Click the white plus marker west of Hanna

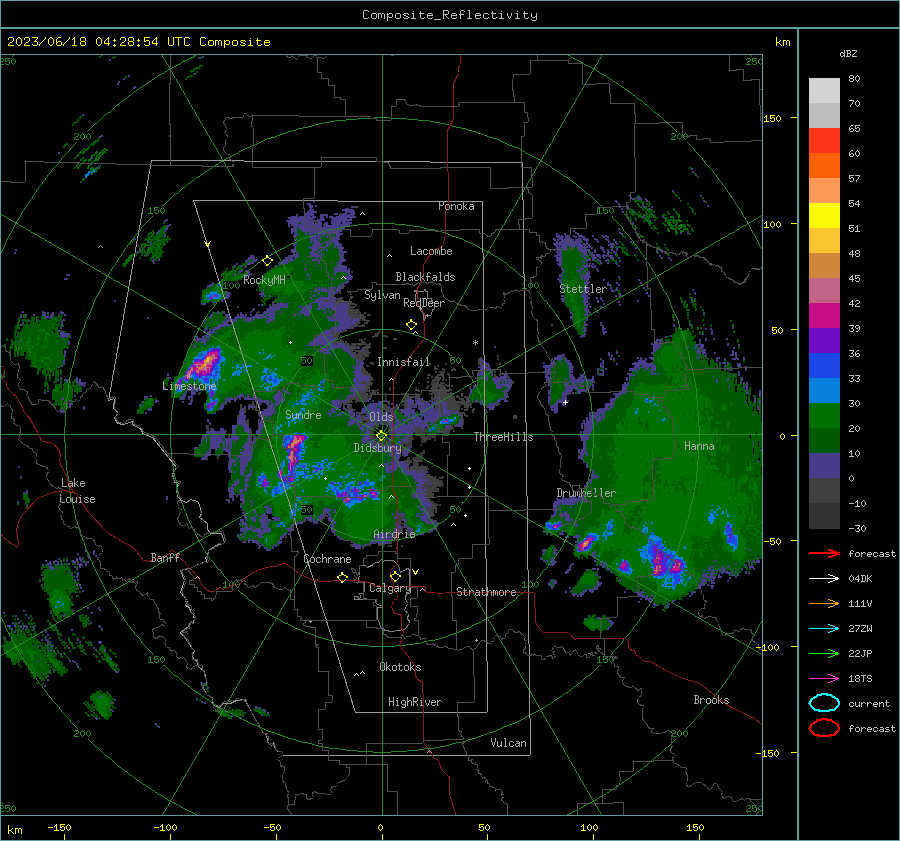[565, 403]
